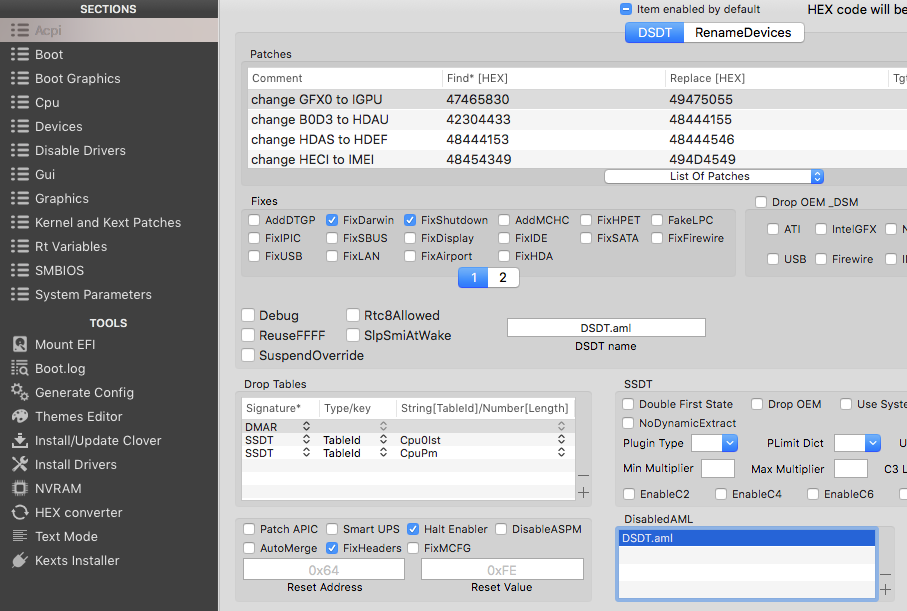The image size is (907, 611).
Task: Launch the Kexts Installer tool
Action: (x=109, y=560)
